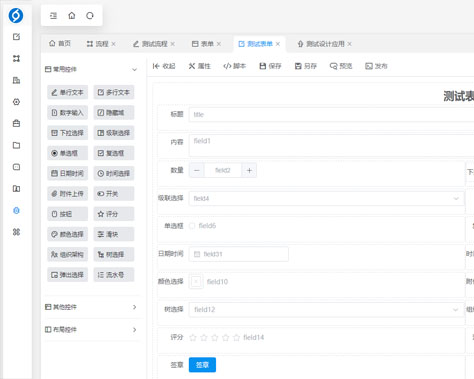Screen dimensions: 474x379
Task: Collapse the 常用控件 section chevron
Action: pos(134,69)
